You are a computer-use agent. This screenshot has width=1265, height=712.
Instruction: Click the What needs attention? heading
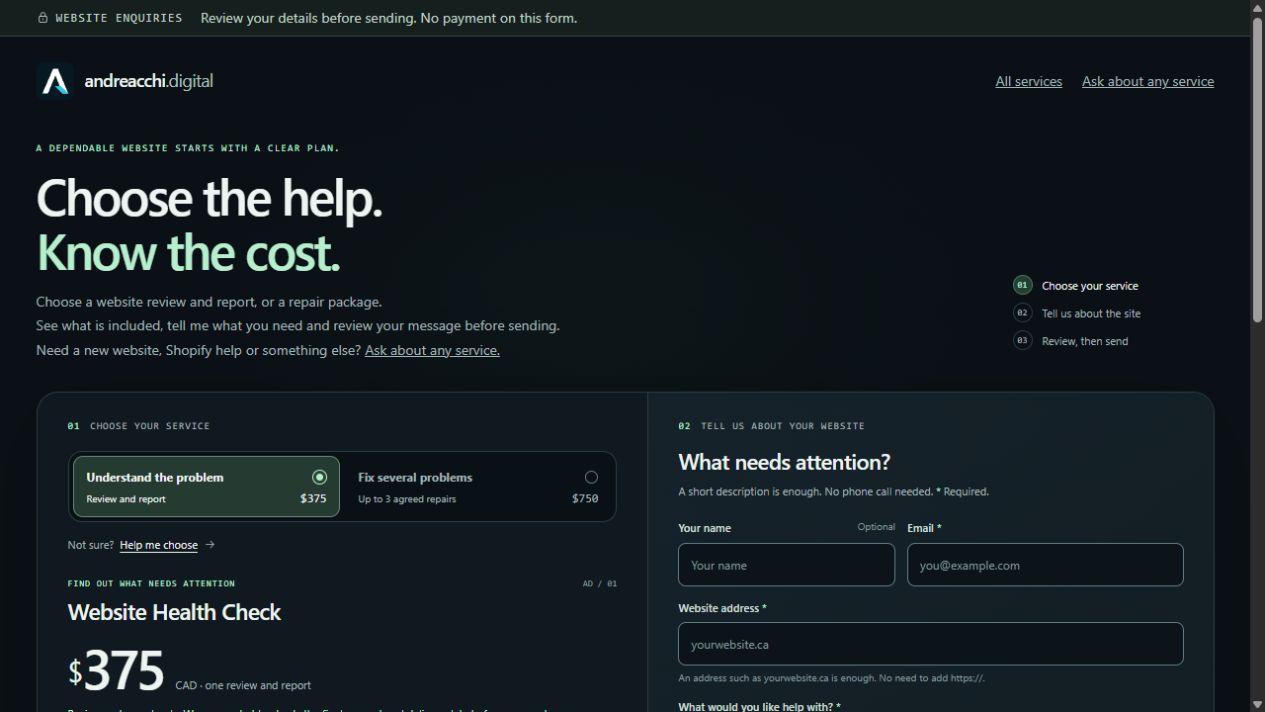click(x=784, y=462)
